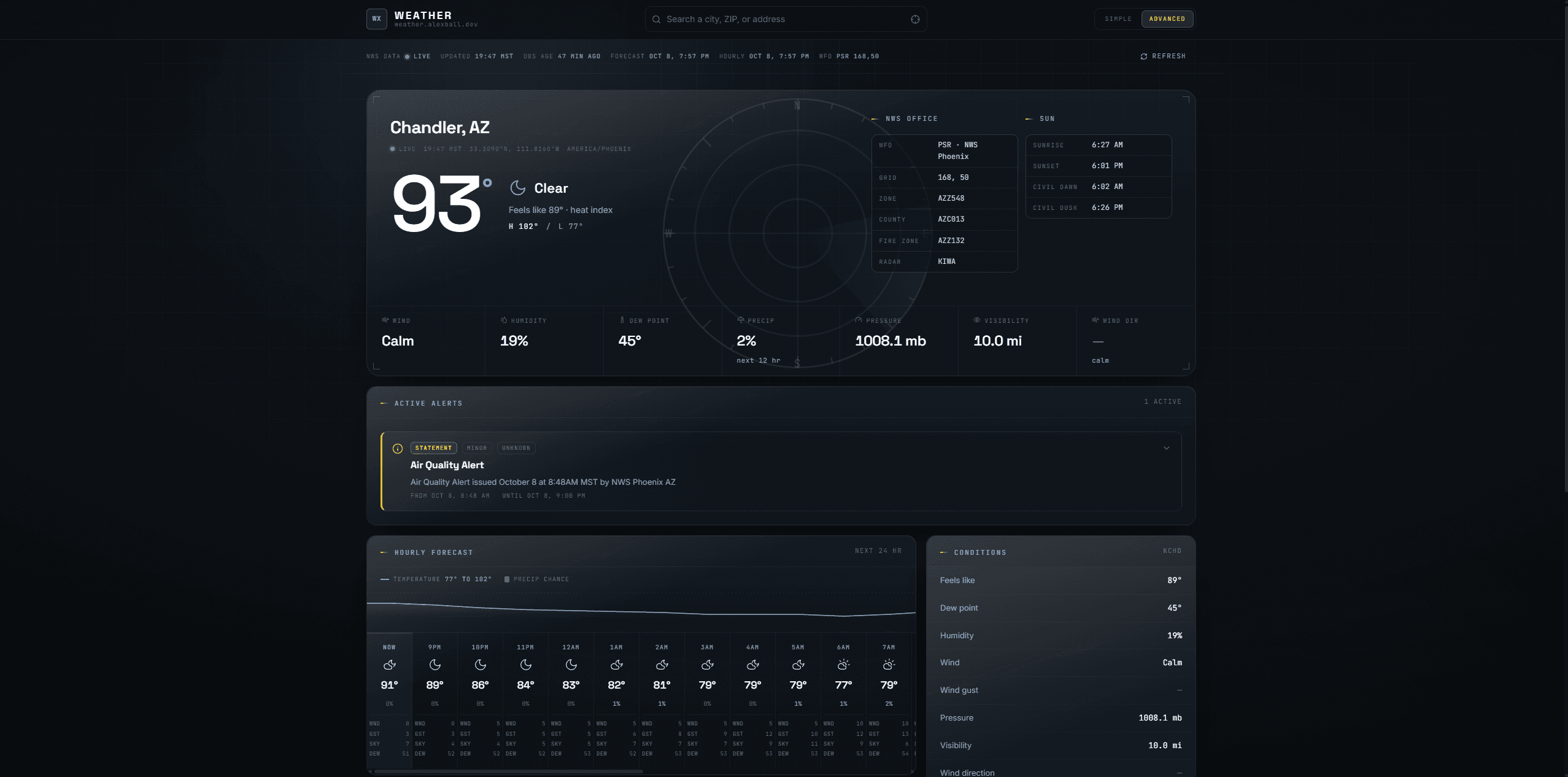Click the moon icon beside Clear
The width and height of the screenshot is (1568, 777).
tap(518, 188)
